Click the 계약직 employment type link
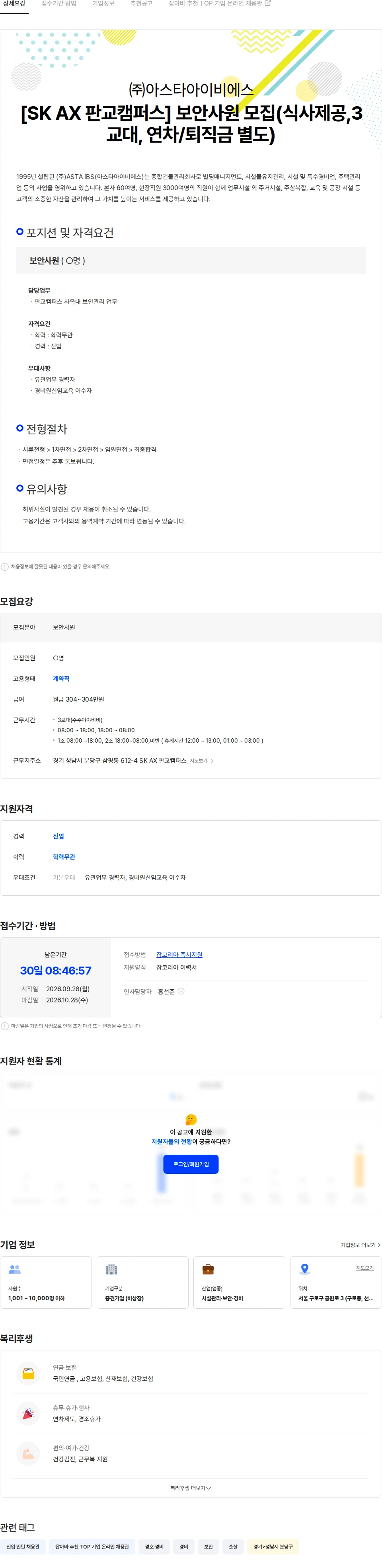 [61, 679]
